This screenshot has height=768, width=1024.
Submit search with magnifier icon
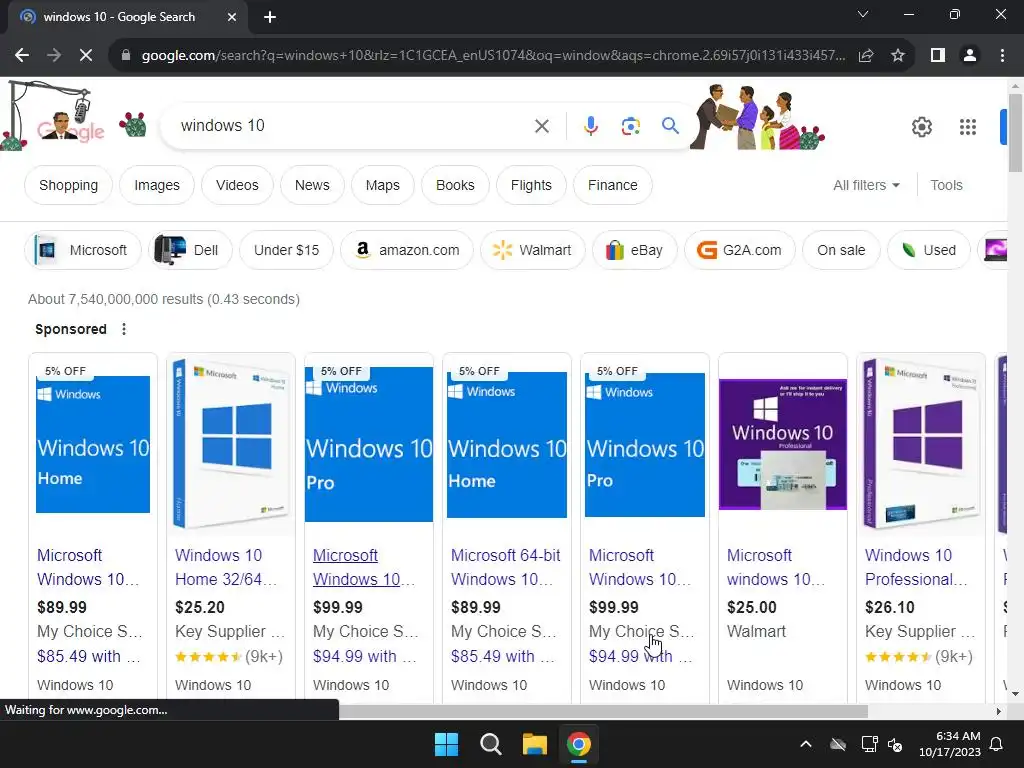click(670, 125)
